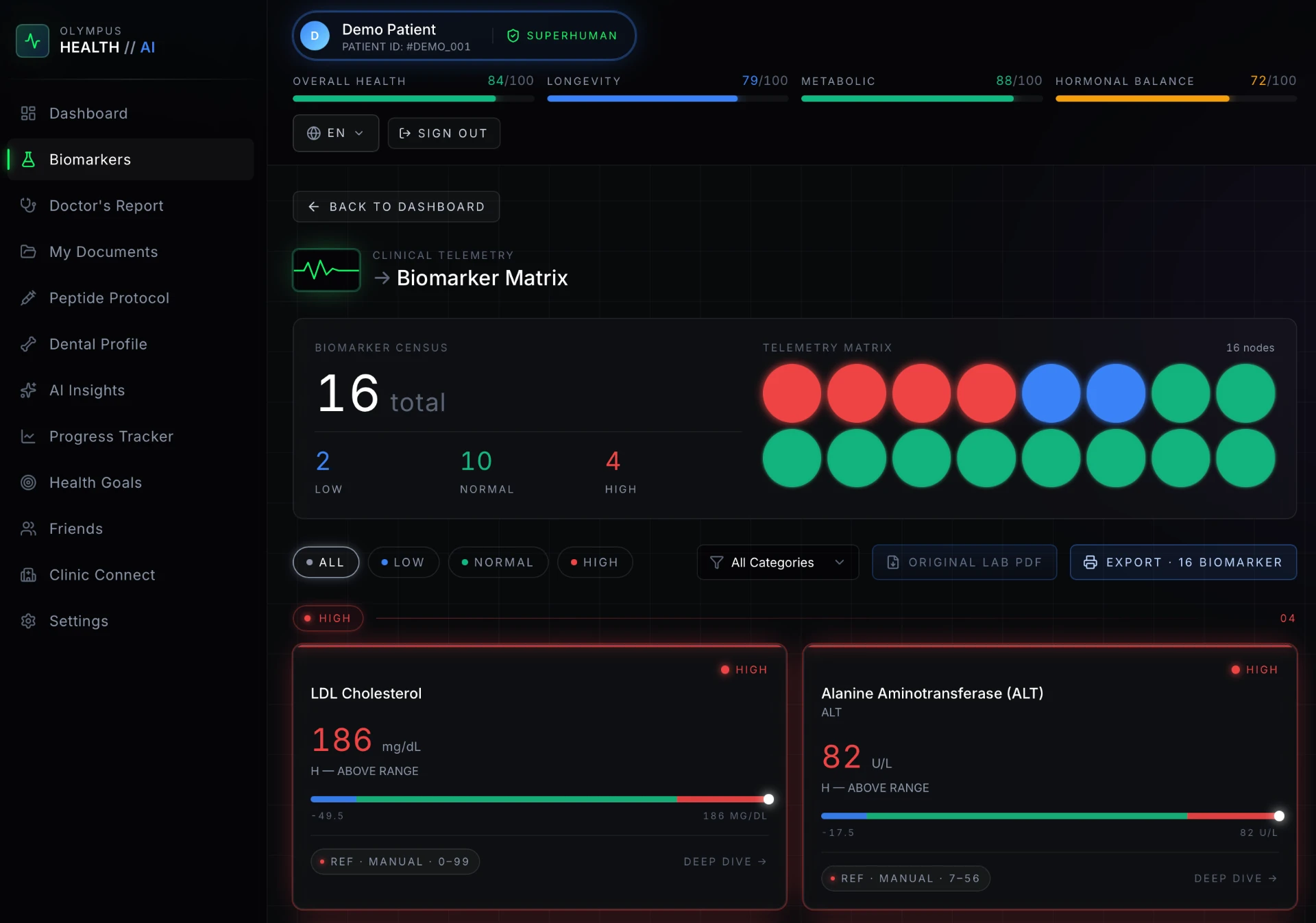Click the Biomarker Matrix heartbeat monitor icon
The height and width of the screenshot is (923, 1316).
(x=326, y=270)
